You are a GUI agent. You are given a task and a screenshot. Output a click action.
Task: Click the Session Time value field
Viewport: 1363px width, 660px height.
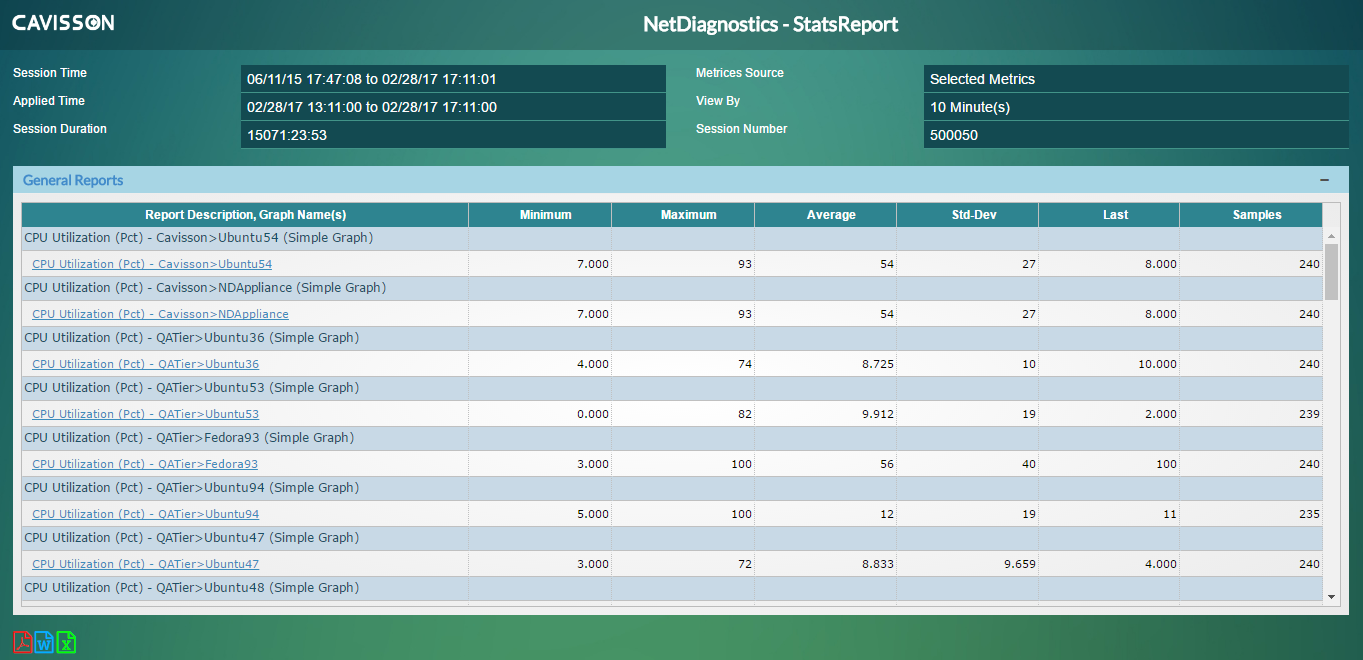click(x=453, y=79)
